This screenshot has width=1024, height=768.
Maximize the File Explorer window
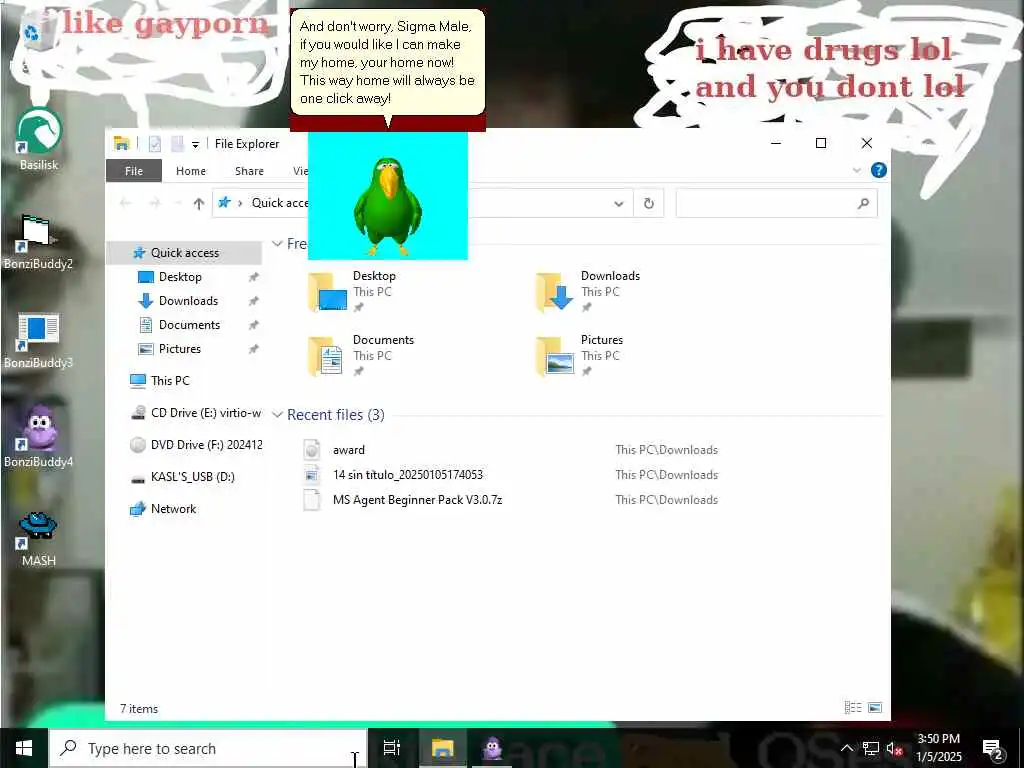point(821,143)
